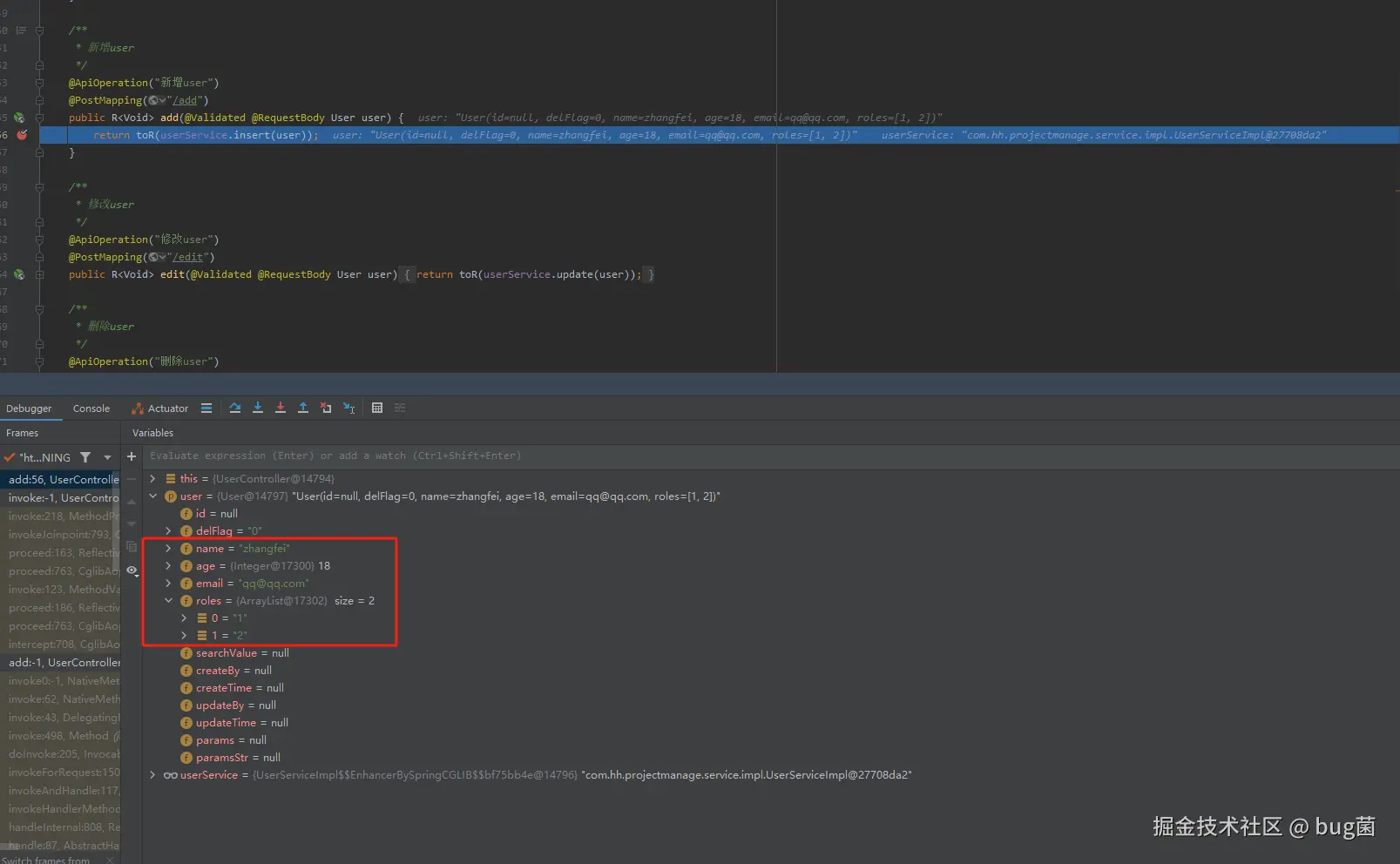Image resolution: width=1400 pixels, height=864 pixels.
Task: Click the /add mapping link
Action: (x=186, y=100)
